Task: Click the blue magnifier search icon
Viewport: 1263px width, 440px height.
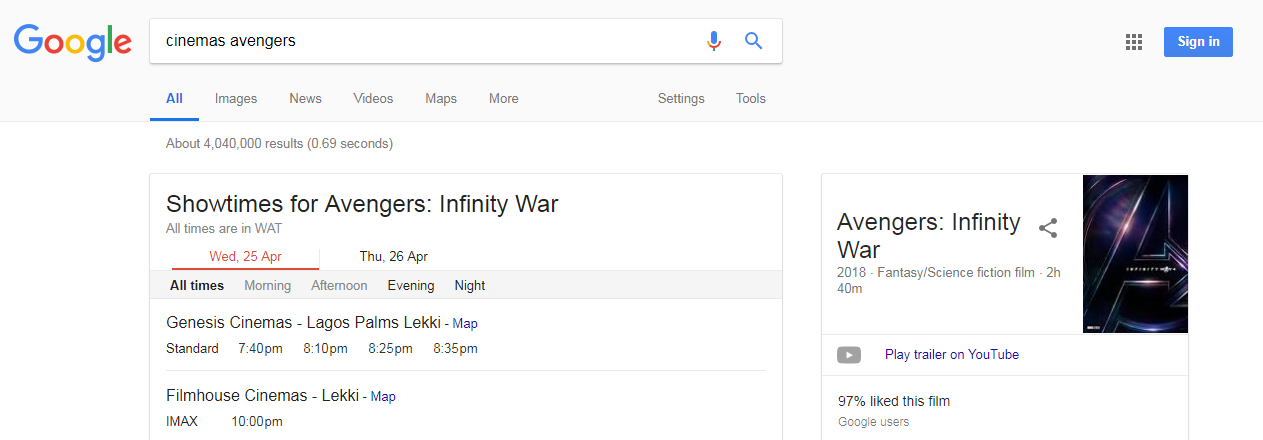Action: click(754, 41)
